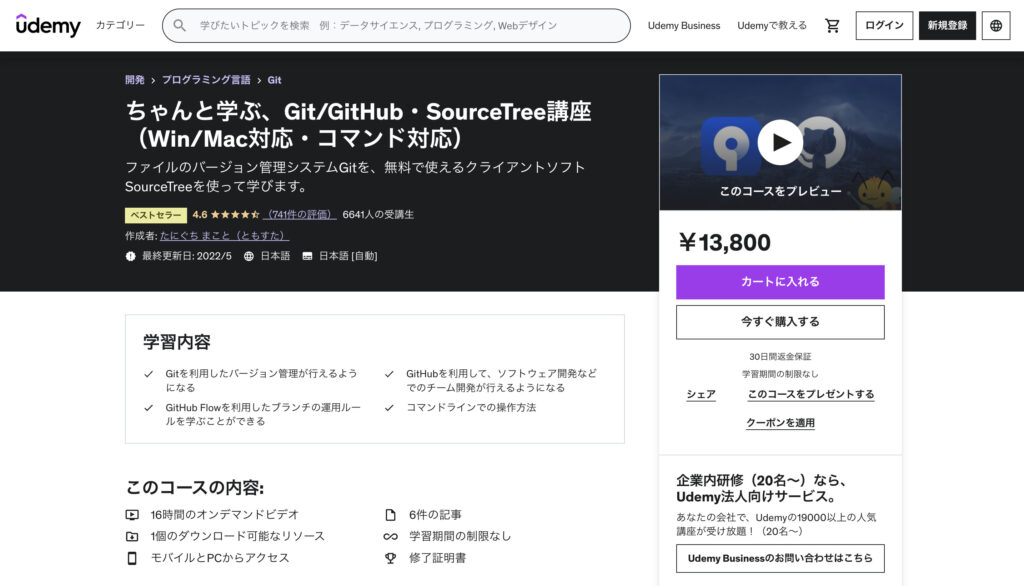Click the モバイルとPCからアクセス text
This screenshot has width=1024, height=586.
(220, 558)
